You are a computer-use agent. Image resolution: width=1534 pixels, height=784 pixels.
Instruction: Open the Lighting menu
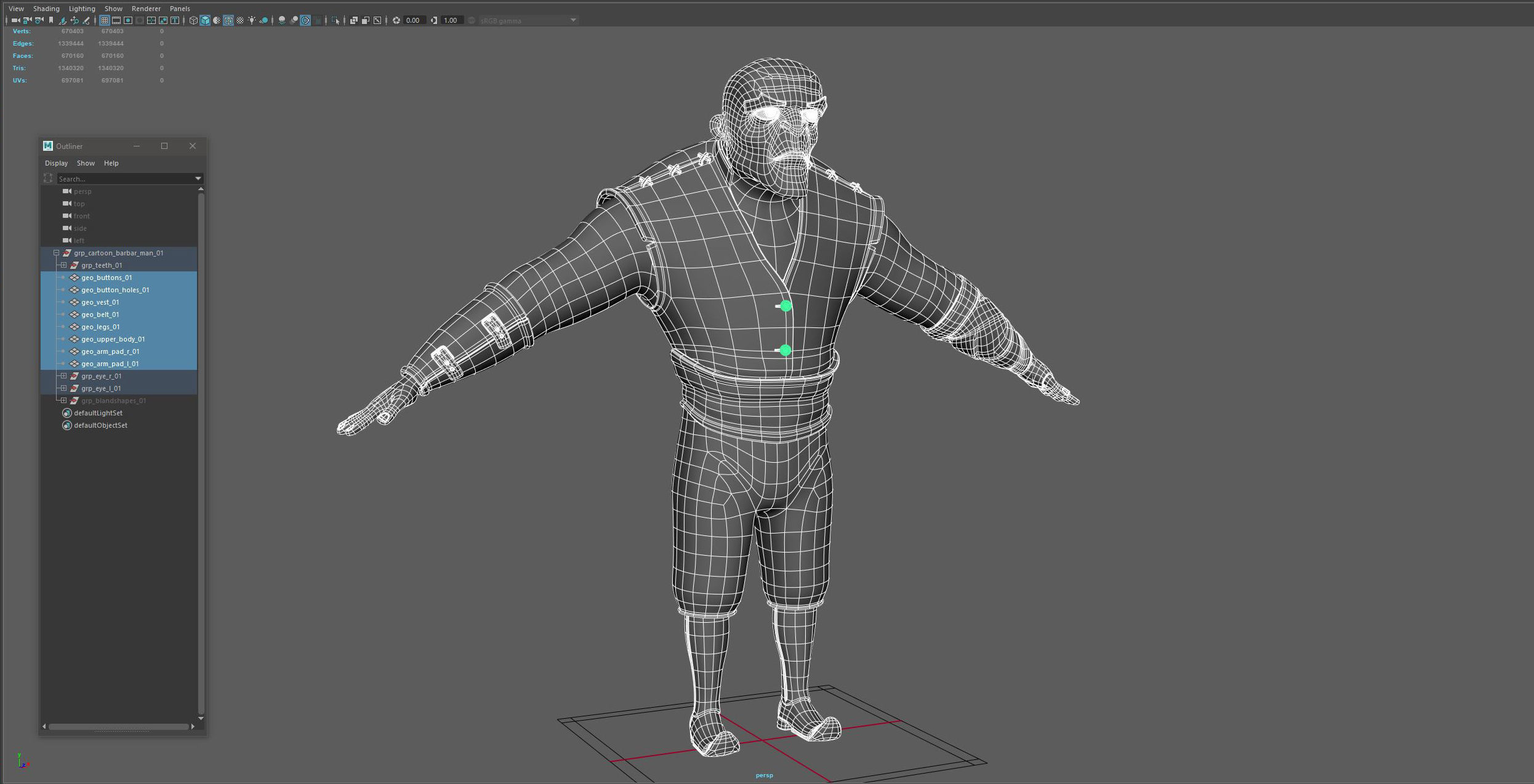pos(82,9)
